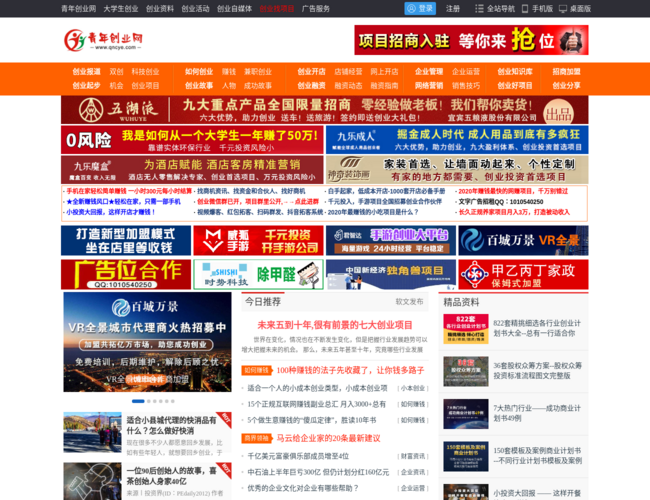
Task: Open 注册 register link
Action: tap(453, 8)
